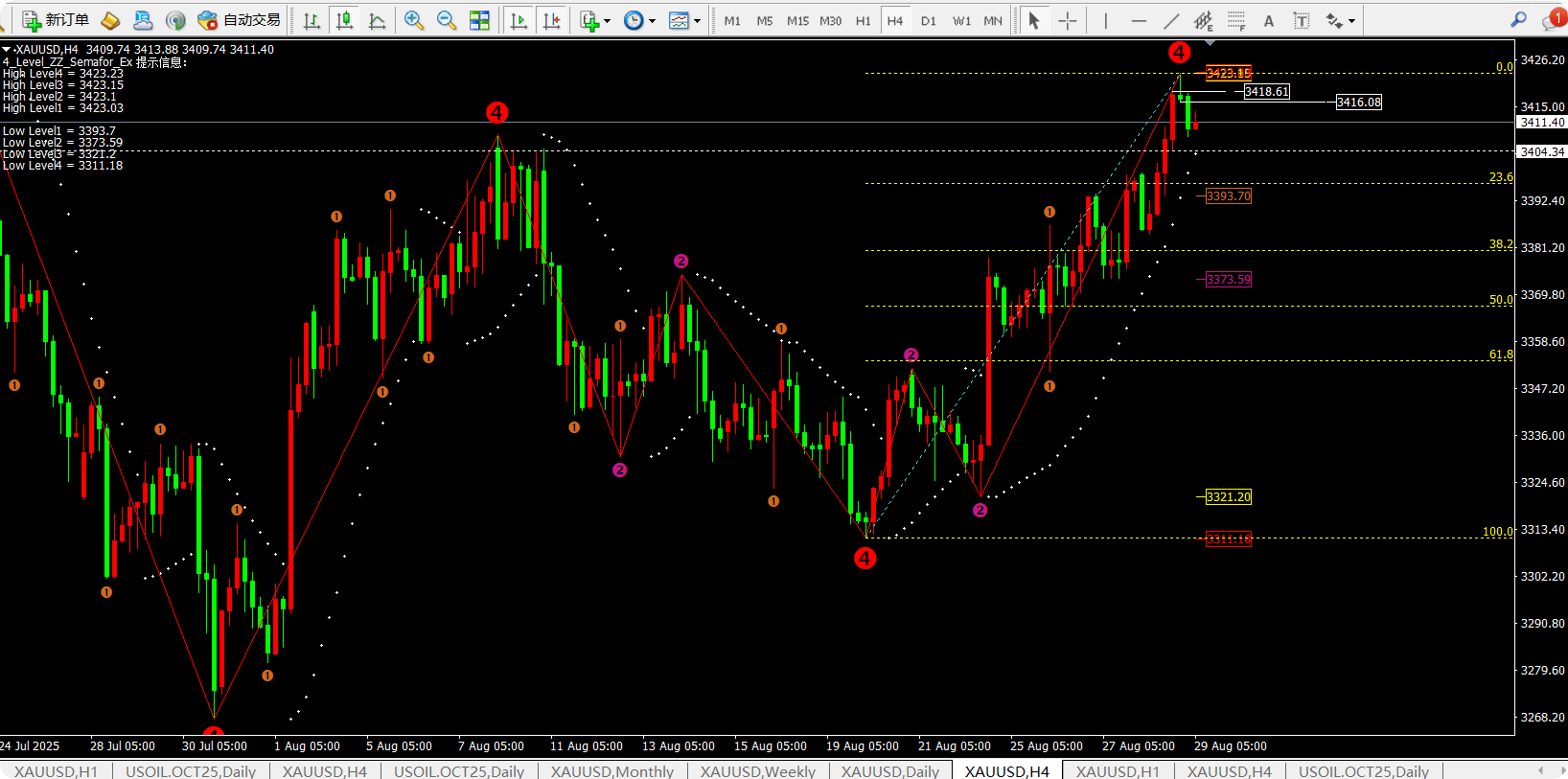Toggle the 自动交易 auto trading button
Image resolution: width=1568 pixels, height=779 pixels.
tap(240, 20)
